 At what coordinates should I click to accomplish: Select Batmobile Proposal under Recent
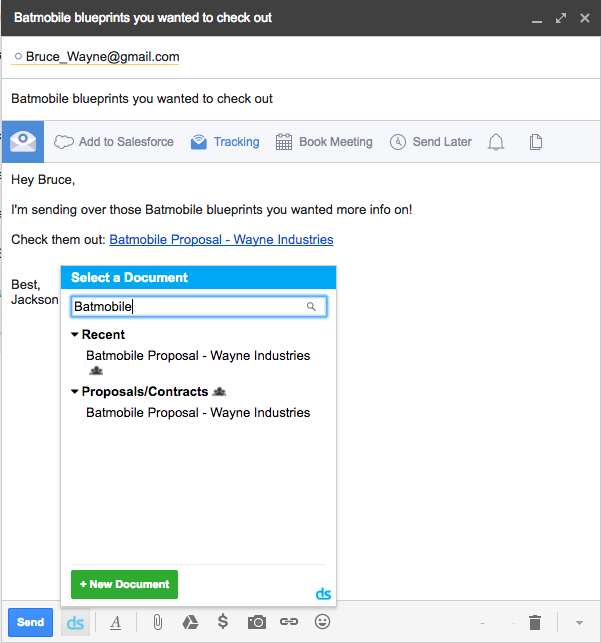198,356
